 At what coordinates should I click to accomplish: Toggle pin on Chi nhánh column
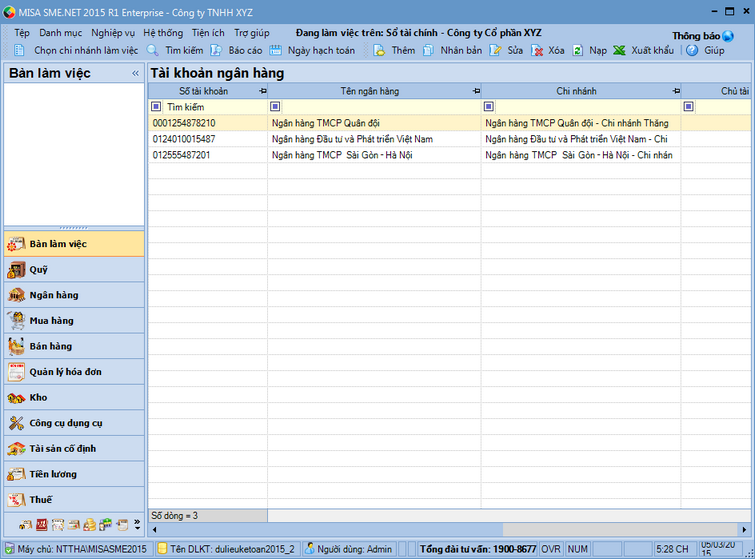tap(676, 91)
